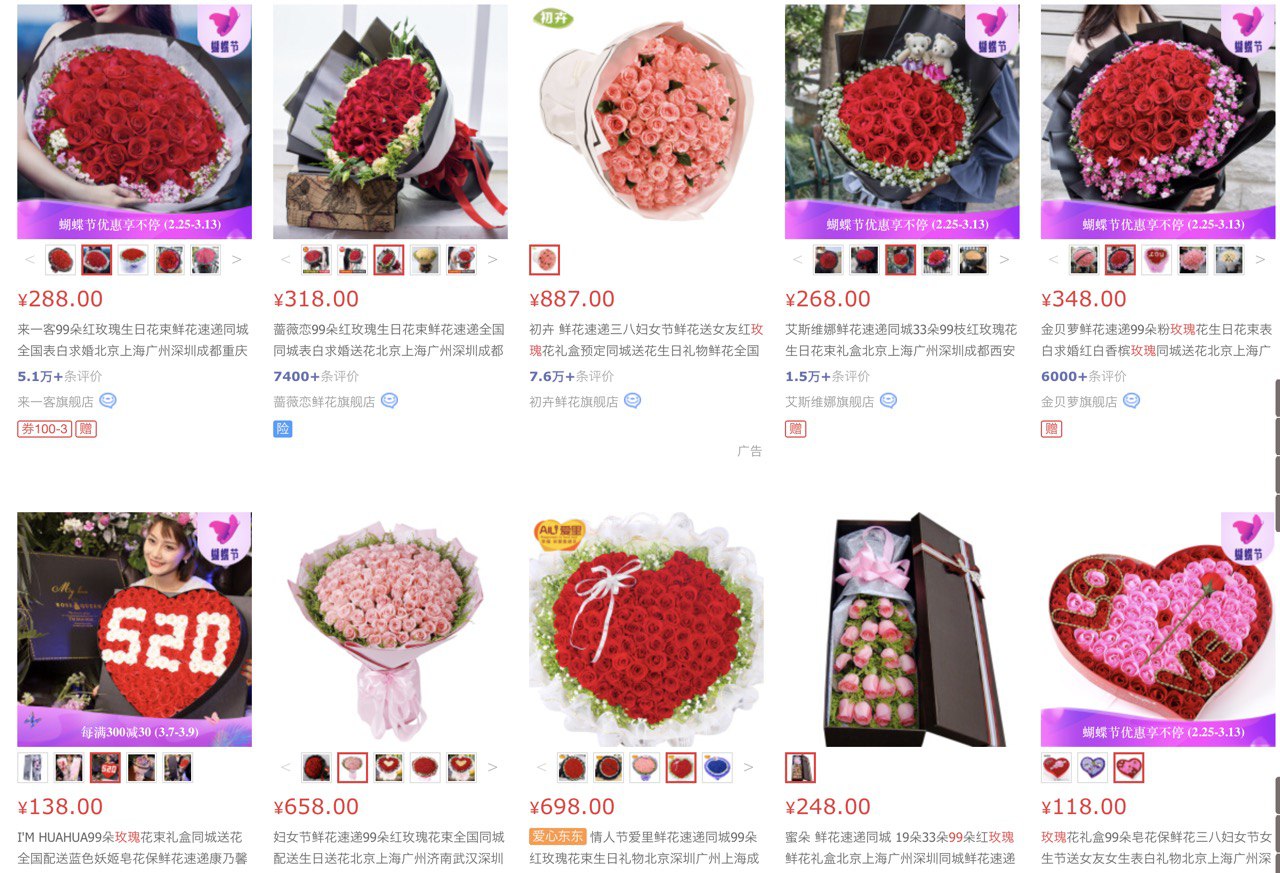The width and height of the screenshot is (1280, 873).
Task: Select blue rose variant thumbnail under ¥698.00 item
Action: [717, 768]
